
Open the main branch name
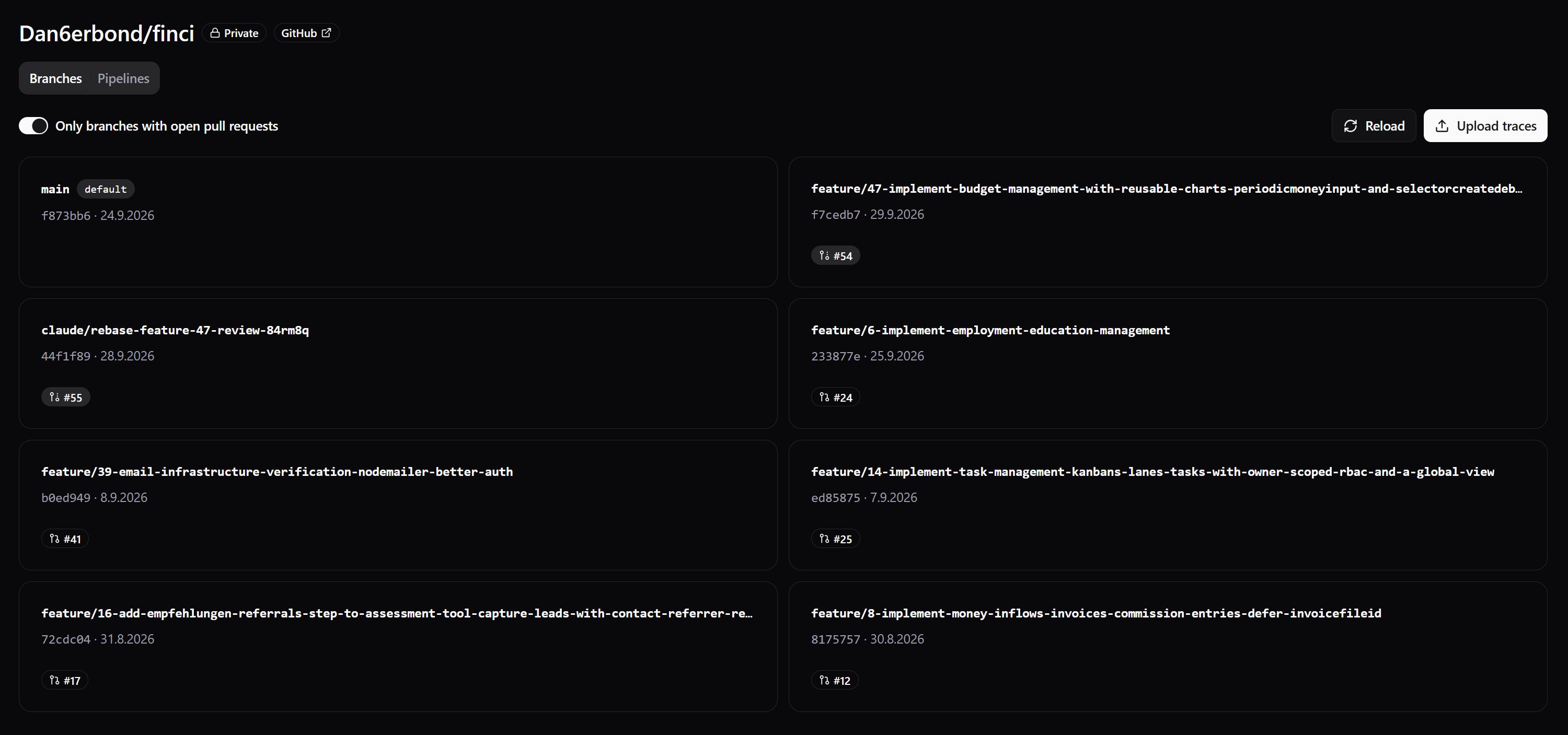(55, 189)
